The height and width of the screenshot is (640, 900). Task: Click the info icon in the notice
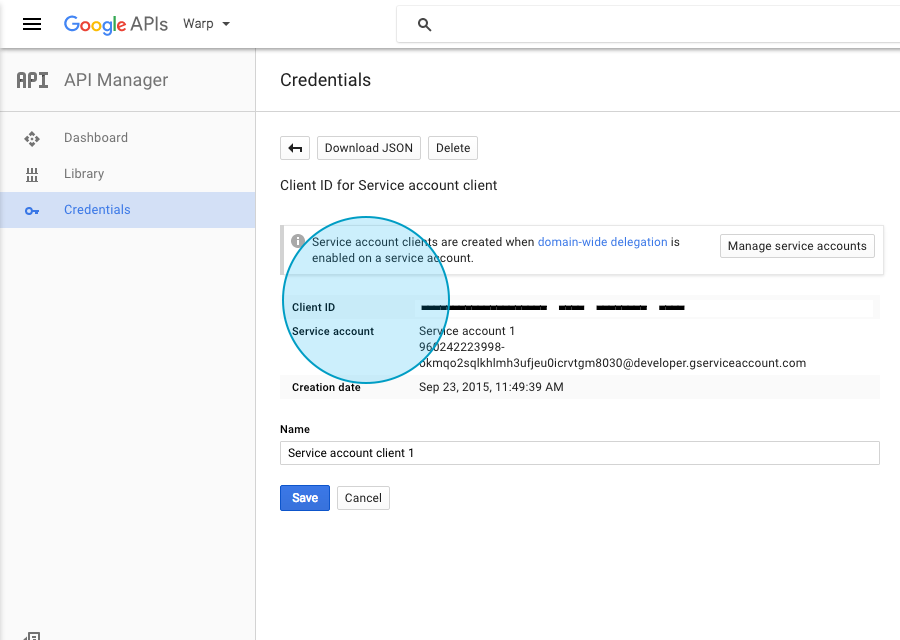(x=297, y=241)
